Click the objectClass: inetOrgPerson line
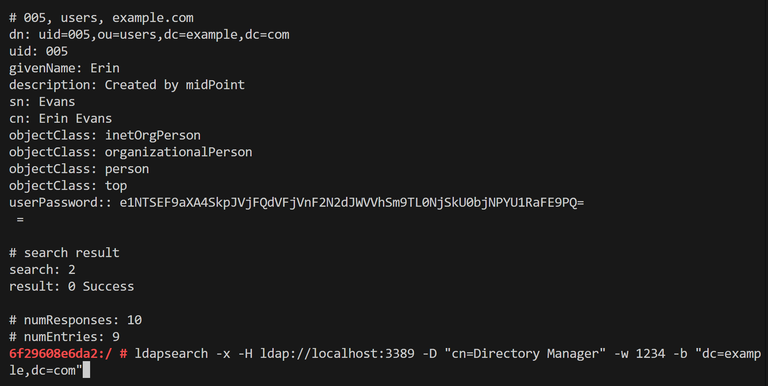This screenshot has width=768, height=386. [105, 135]
